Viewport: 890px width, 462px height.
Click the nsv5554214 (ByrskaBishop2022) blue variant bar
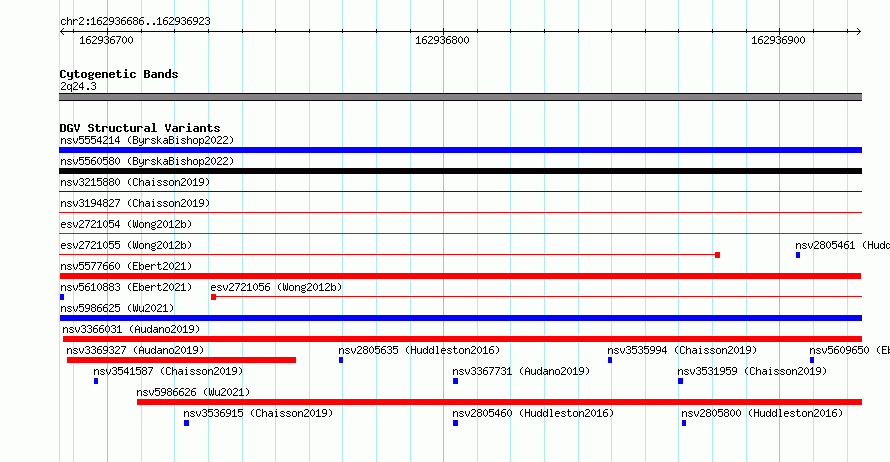[x=460, y=150]
